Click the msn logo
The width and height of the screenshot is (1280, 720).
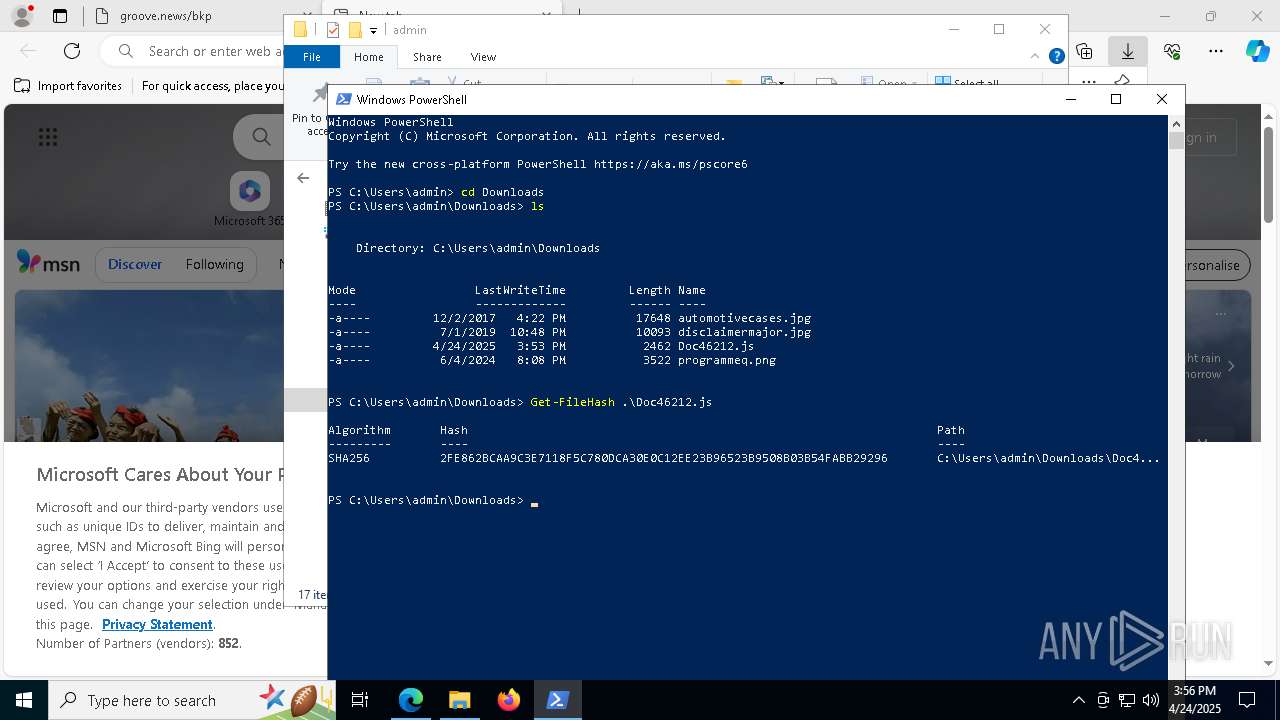[48, 263]
